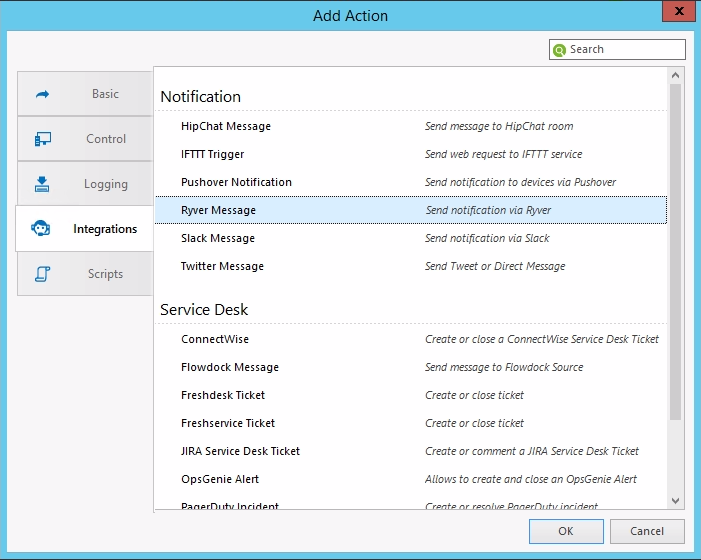The image size is (701, 560).
Task: Click 'Create or close a ConnectWise Service Desk Ticket'
Action: [x=542, y=339]
